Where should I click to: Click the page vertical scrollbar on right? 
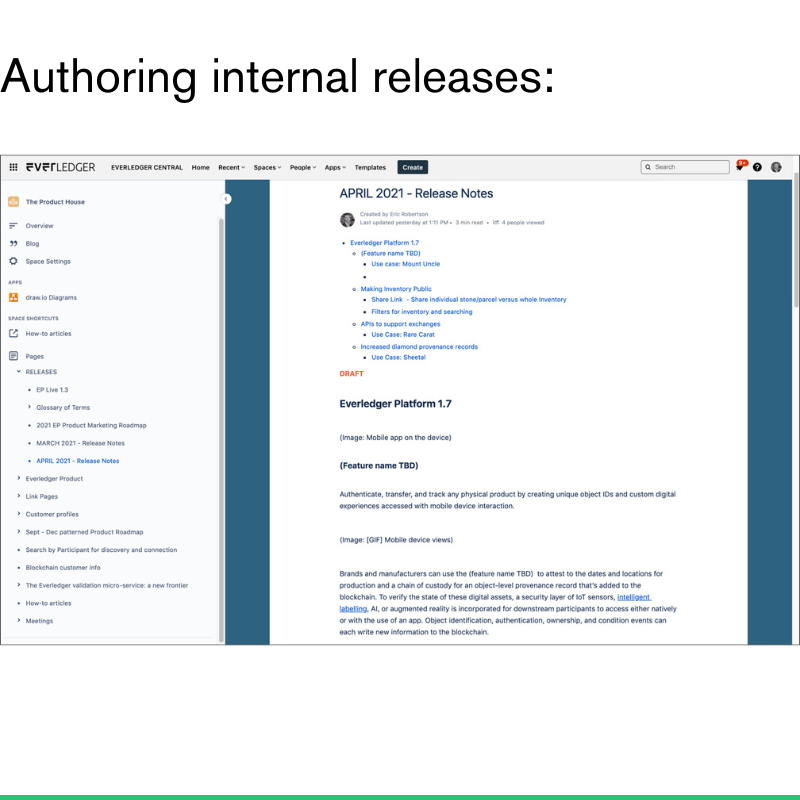click(x=796, y=240)
